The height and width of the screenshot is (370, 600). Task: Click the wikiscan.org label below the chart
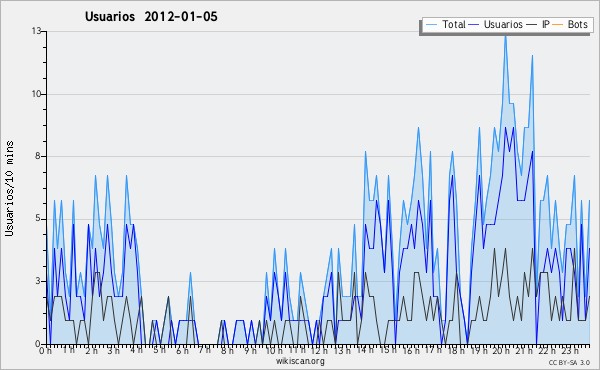(x=300, y=361)
